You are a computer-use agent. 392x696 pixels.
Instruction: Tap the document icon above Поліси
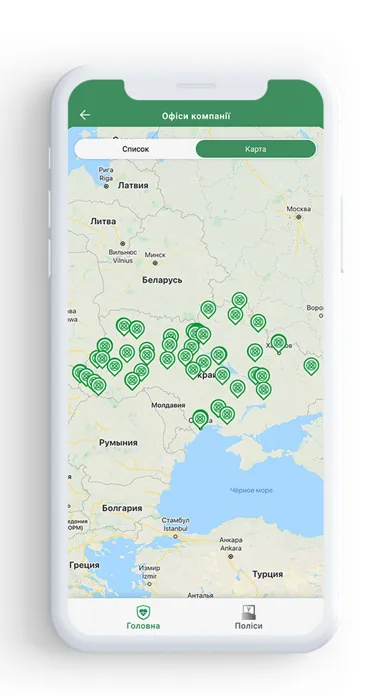(249, 612)
